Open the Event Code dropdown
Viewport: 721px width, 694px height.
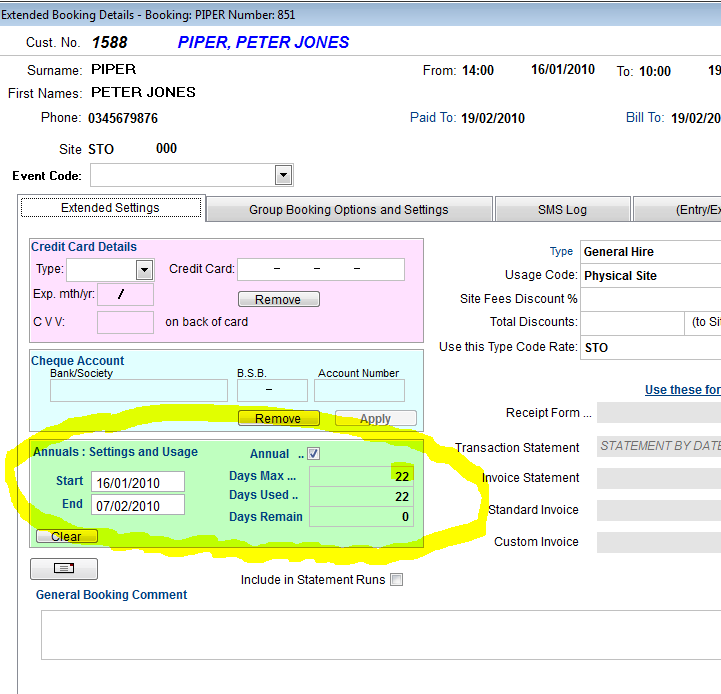(x=283, y=175)
